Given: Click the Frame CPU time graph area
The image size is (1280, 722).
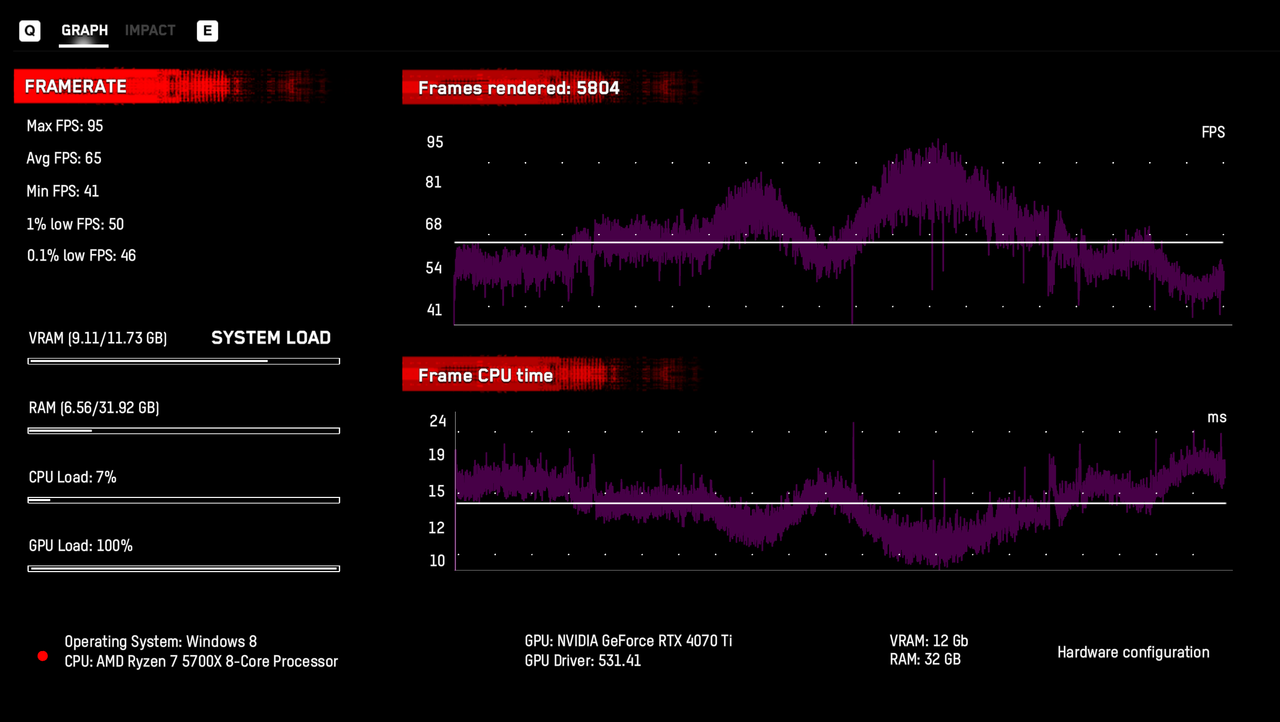Looking at the screenshot, I should point(842,491).
